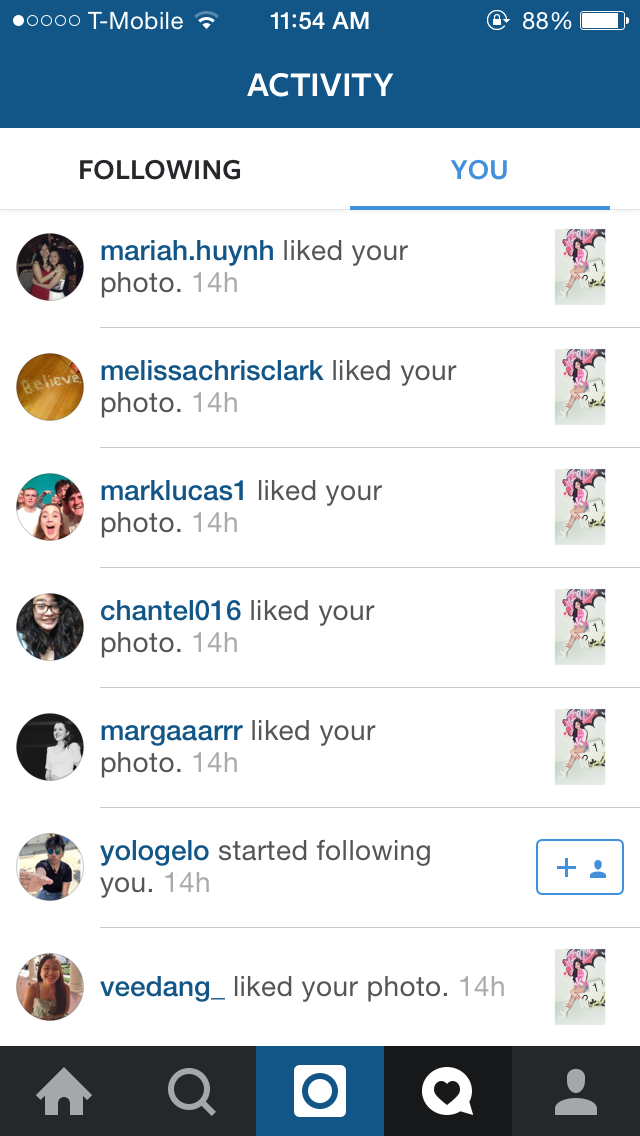The width and height of the screenshot is (640, 1136).
Task: Open the chantel016 username link
Action: pos(170,611)
